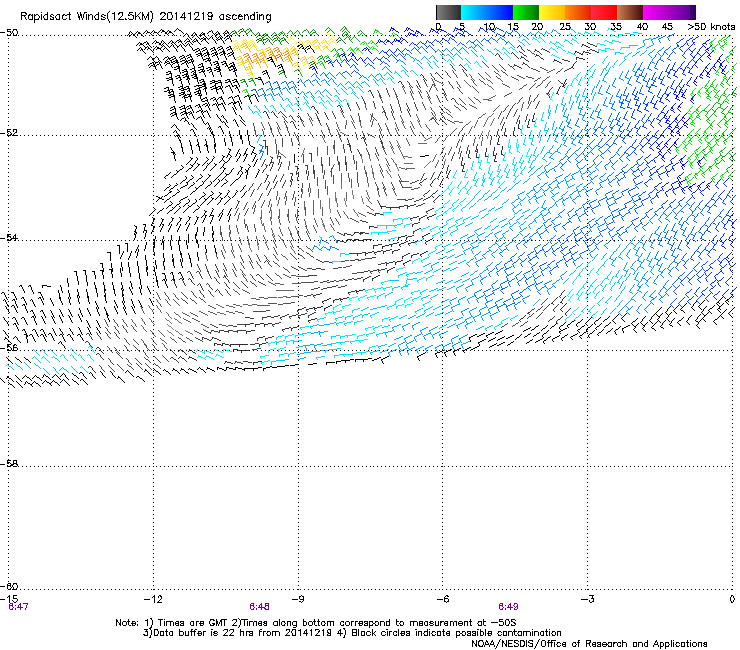Click the '>50 knots' legend label
740x650 pixels.
point(711,27)
